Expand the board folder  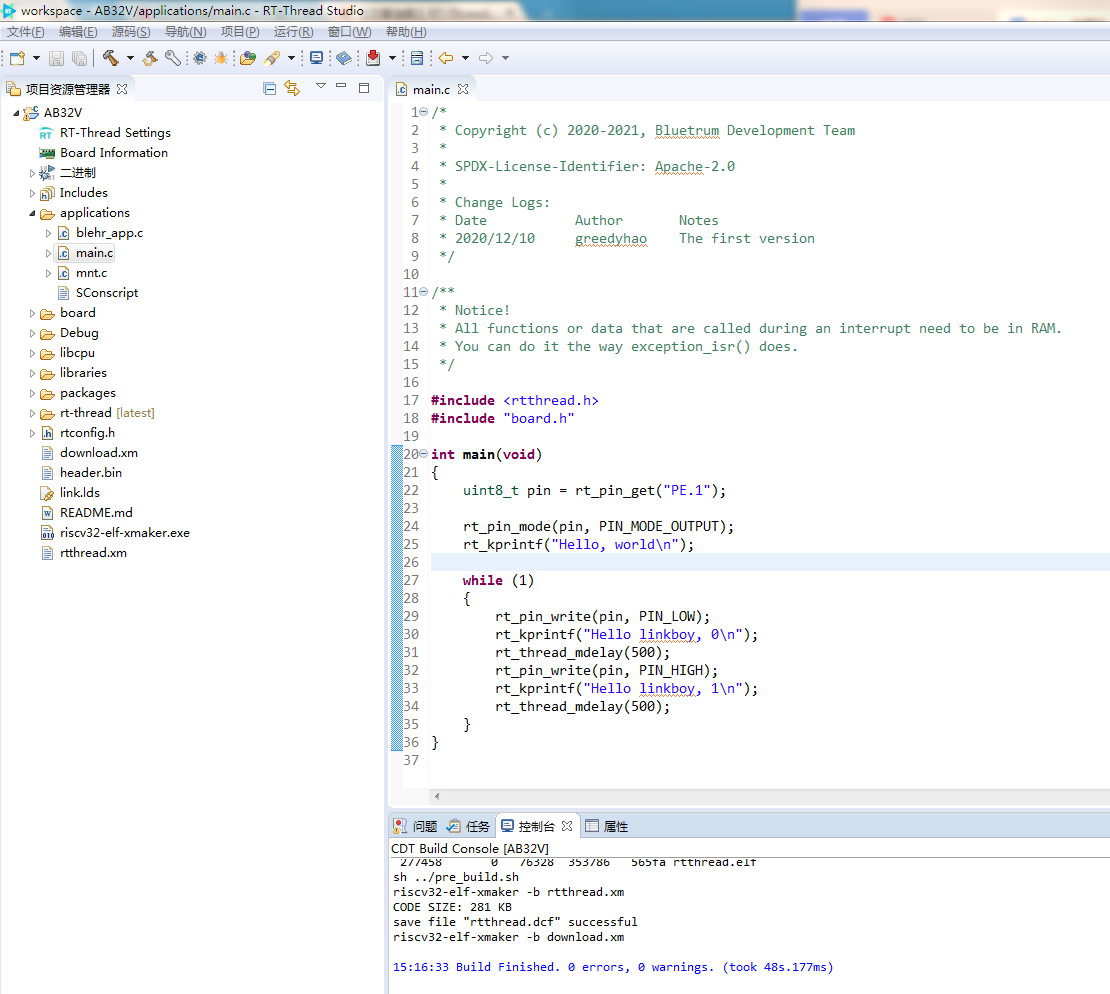(32, 313)
